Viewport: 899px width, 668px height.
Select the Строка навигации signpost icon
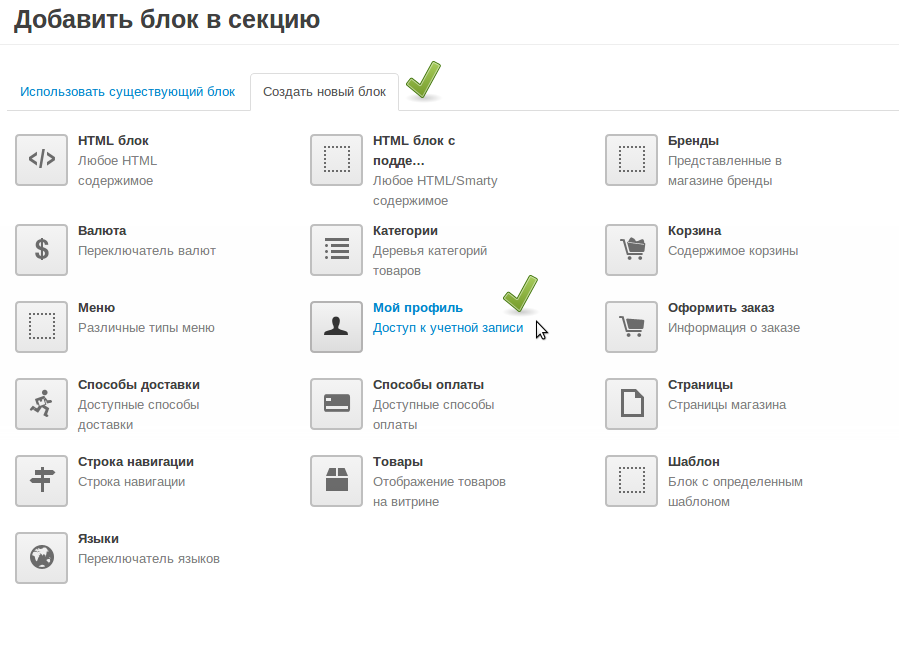coord(41,480)
